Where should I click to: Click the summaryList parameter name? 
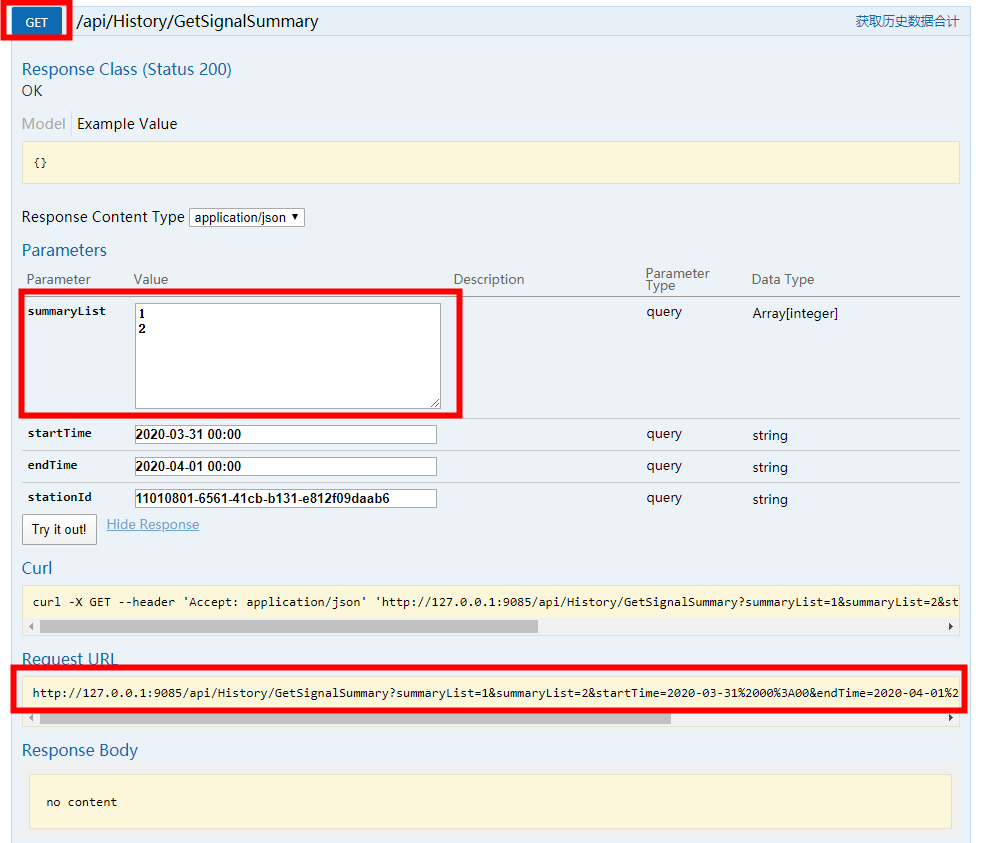pyautogui.click(x=66, y=311)
